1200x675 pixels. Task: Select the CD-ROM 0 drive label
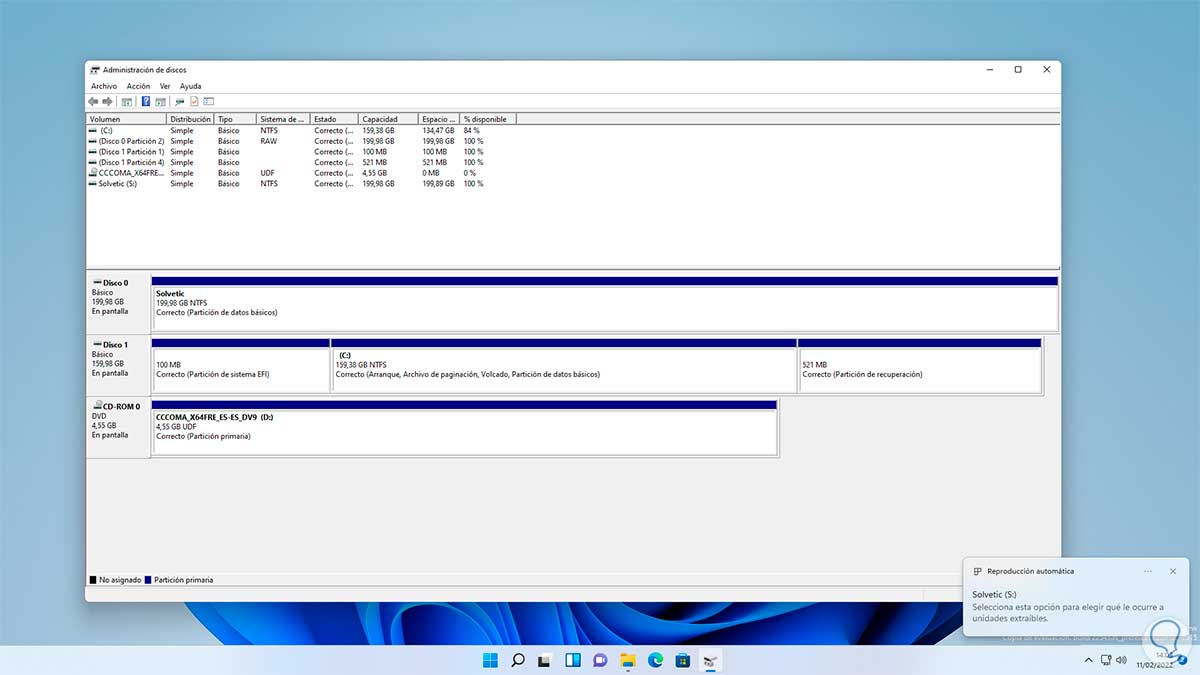pyautogui.click(x=118, y=428)
